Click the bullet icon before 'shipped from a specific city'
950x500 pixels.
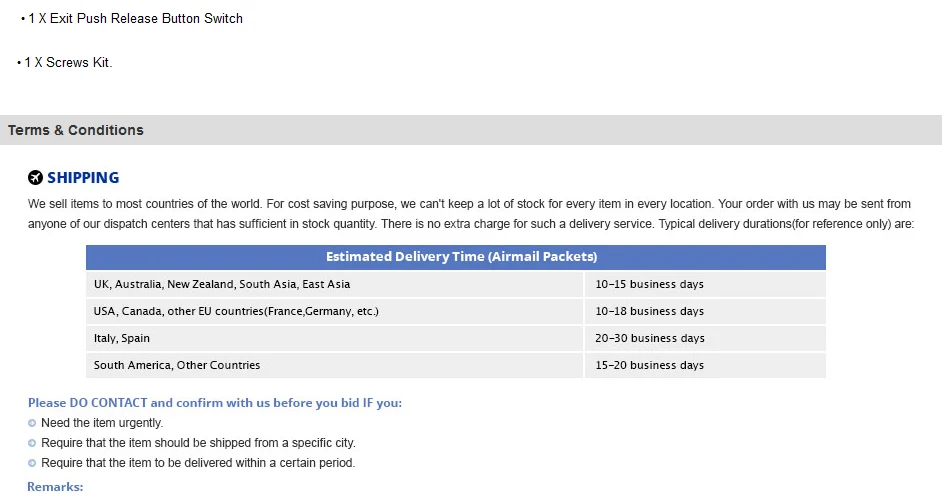click(32, 443)
